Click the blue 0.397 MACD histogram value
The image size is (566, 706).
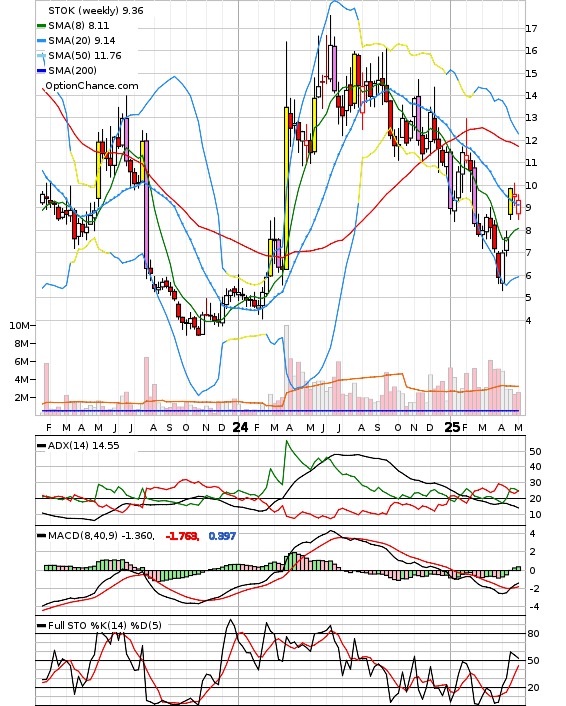tap(222, 536)
